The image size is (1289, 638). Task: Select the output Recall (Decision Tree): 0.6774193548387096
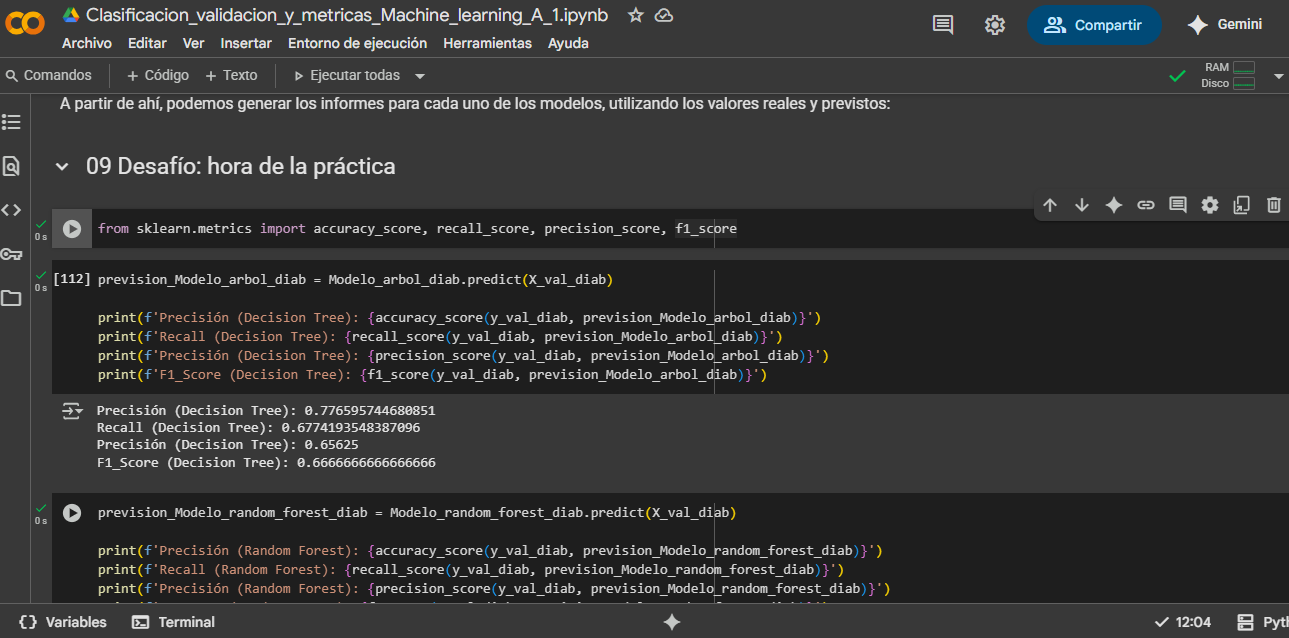coord(258,428)
